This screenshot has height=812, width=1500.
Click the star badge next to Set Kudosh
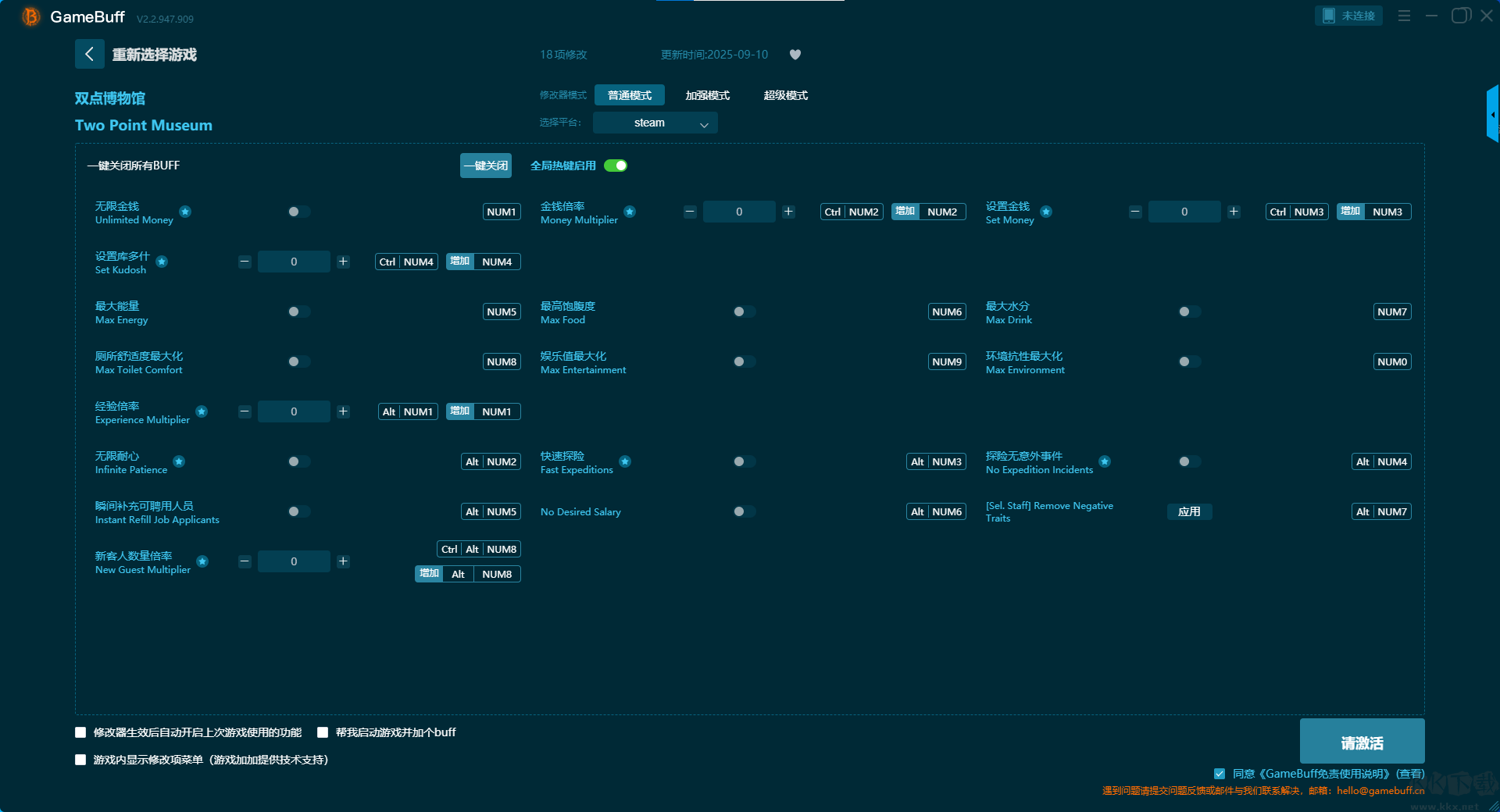(162, 262)
